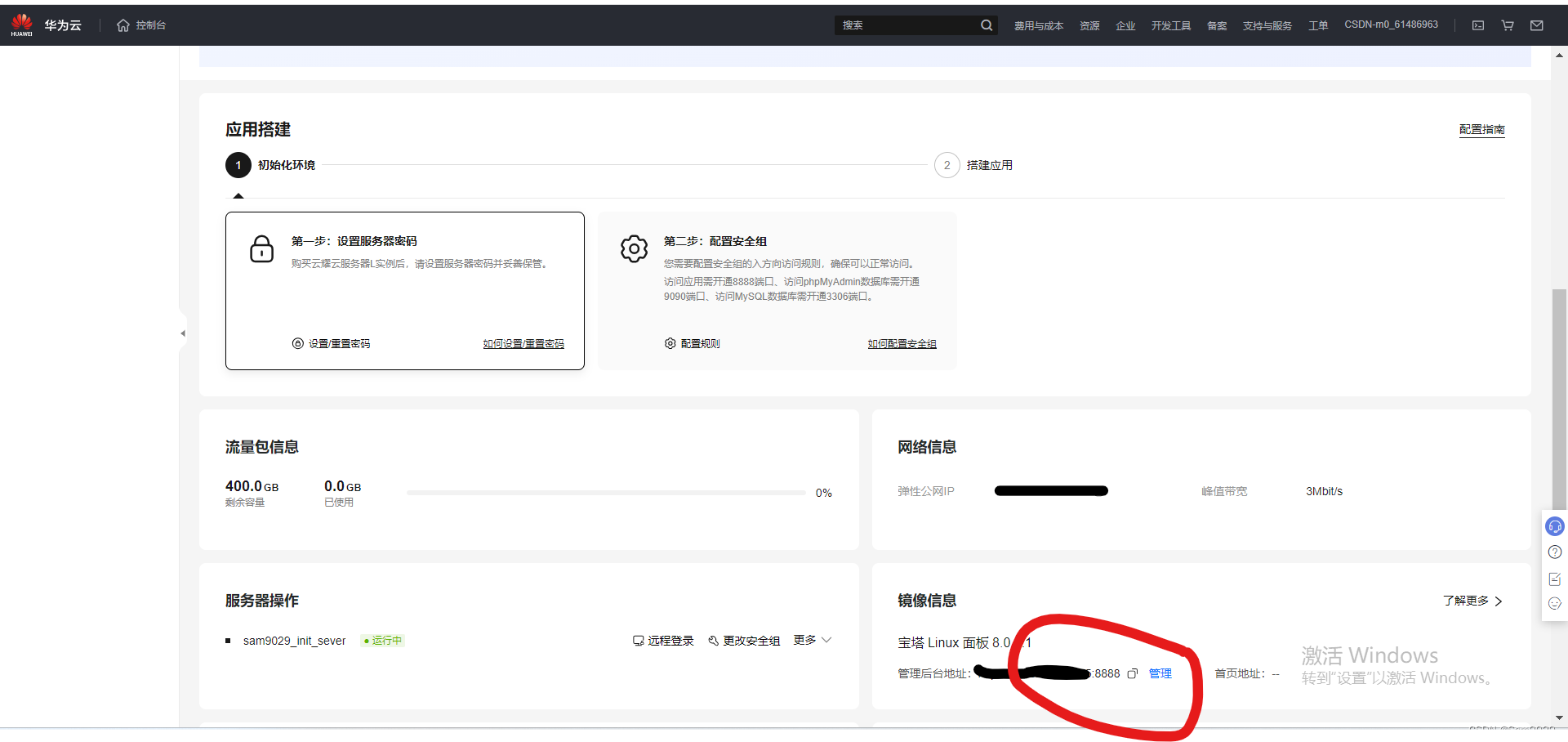This screenshot has width=1568, height=742.
Task: Click the smiley satisfaction icon
Action: [x=1555, y=604]
